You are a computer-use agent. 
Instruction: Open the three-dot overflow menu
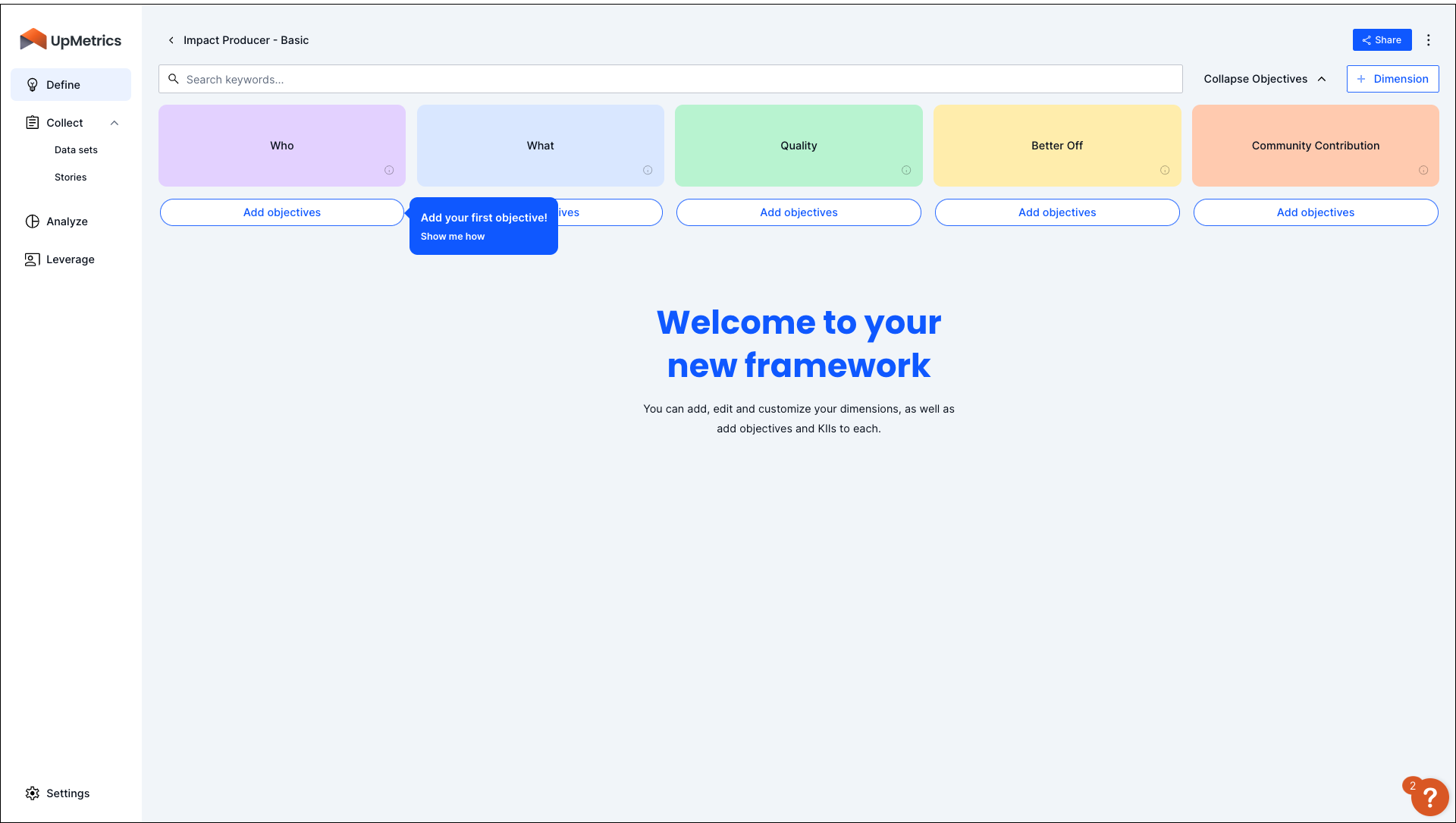click(x=1429, y=39)
